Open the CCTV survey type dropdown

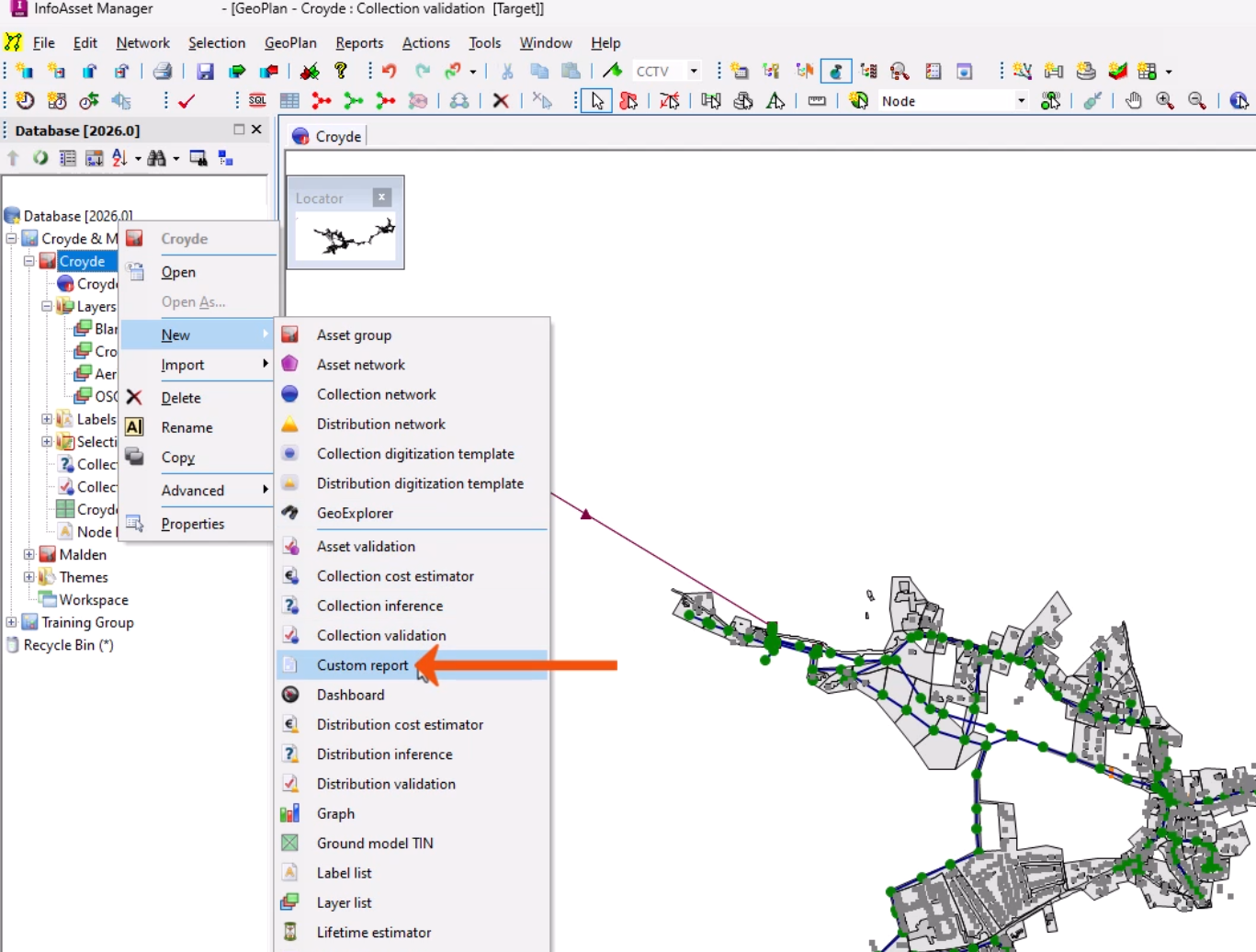coord(694,70)
